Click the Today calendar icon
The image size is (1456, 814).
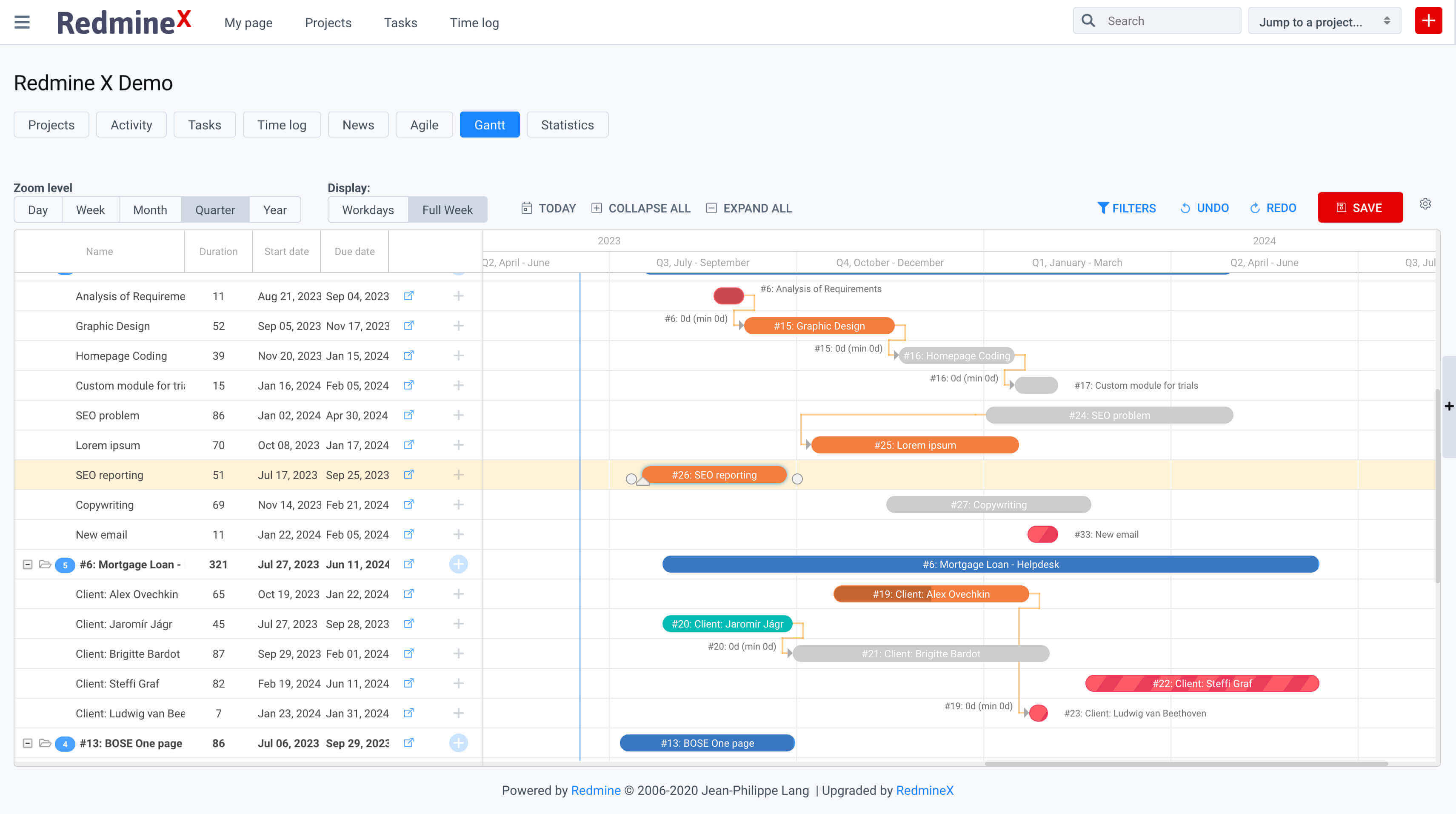pyautogui.click(x=527, y=208)
